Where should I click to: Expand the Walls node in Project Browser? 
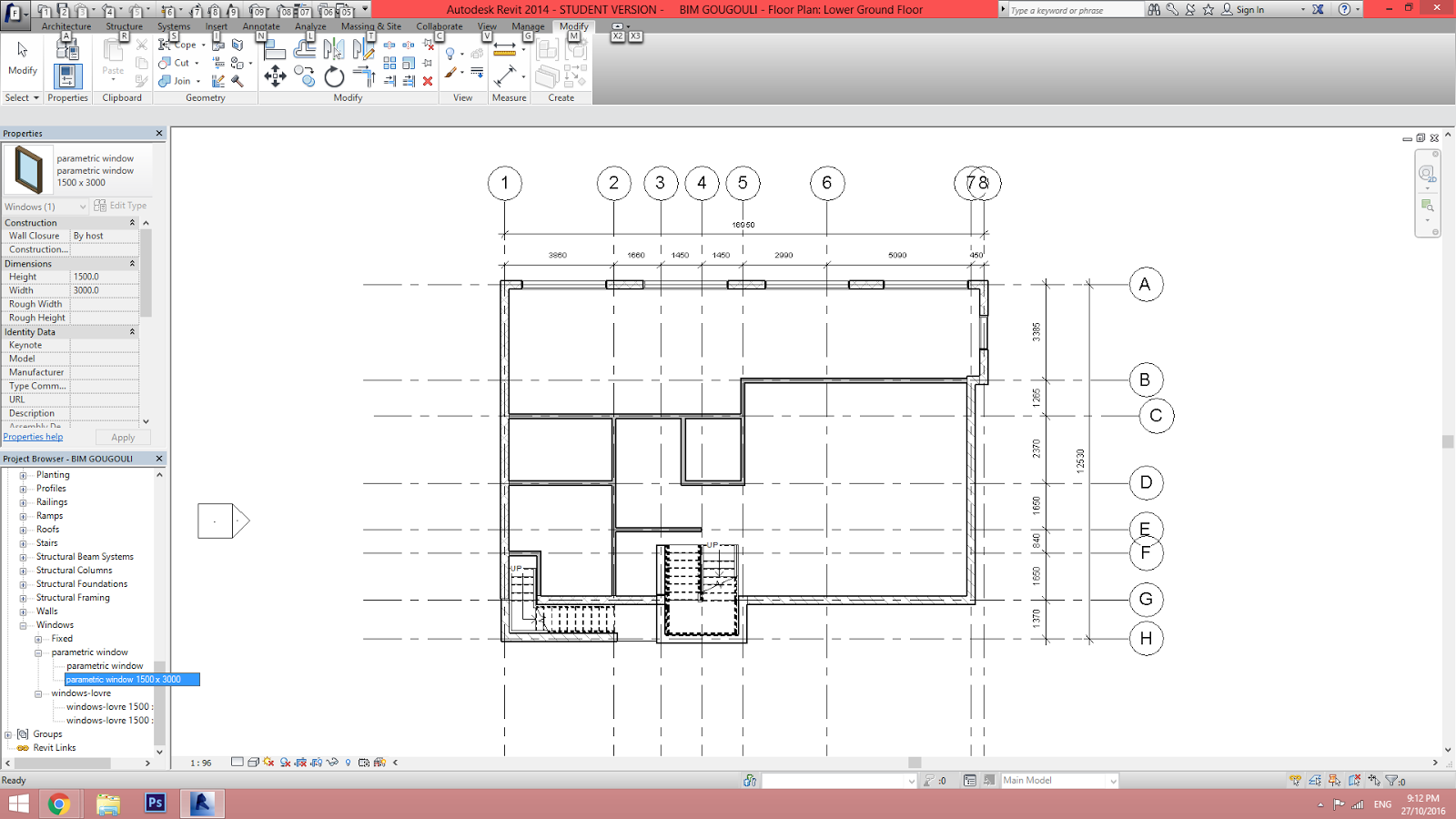coord(23,612)
